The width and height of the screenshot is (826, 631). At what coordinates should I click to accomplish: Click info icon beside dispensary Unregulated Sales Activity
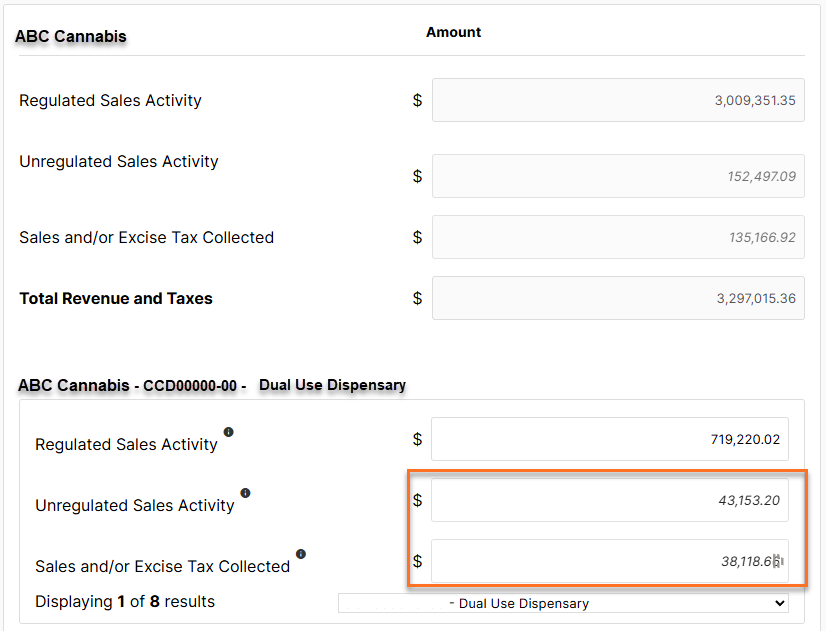pyautogui.click(x=245, y=493)
